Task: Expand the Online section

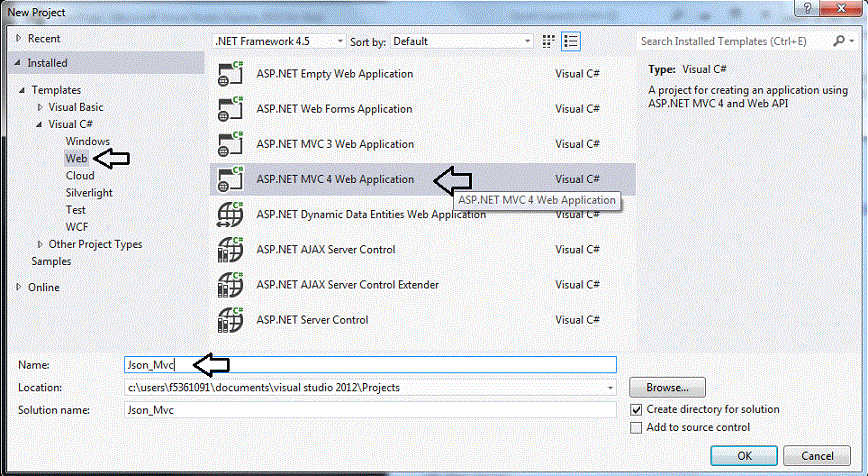Action: 19,287
